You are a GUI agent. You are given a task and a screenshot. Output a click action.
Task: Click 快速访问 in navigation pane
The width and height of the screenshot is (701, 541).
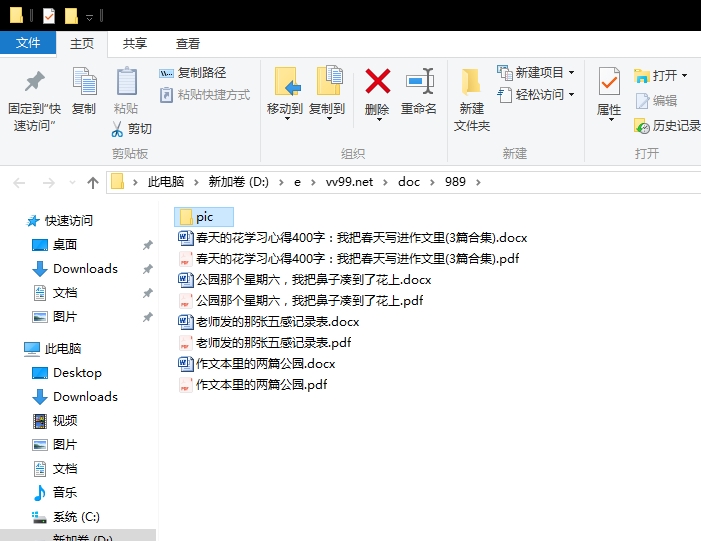tap(60, 221)
